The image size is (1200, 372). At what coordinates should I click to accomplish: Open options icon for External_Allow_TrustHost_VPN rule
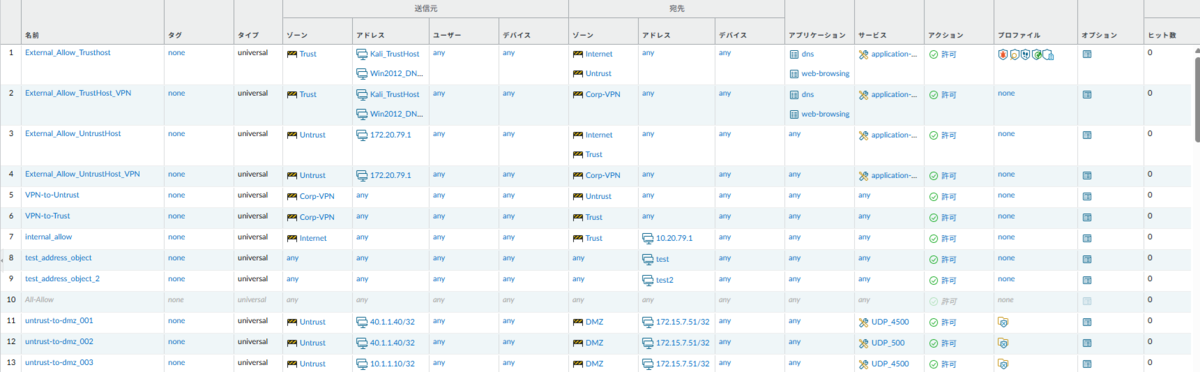pyautogui.click(x=1087, y=94)
